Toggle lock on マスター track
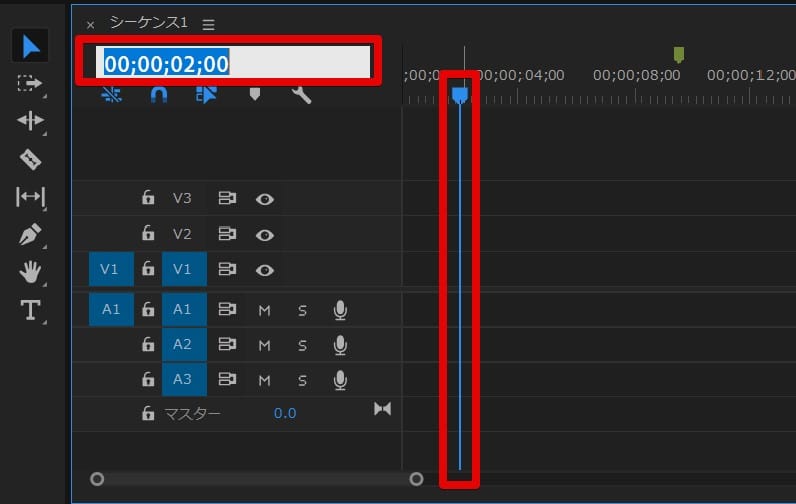 pos(148,413)
